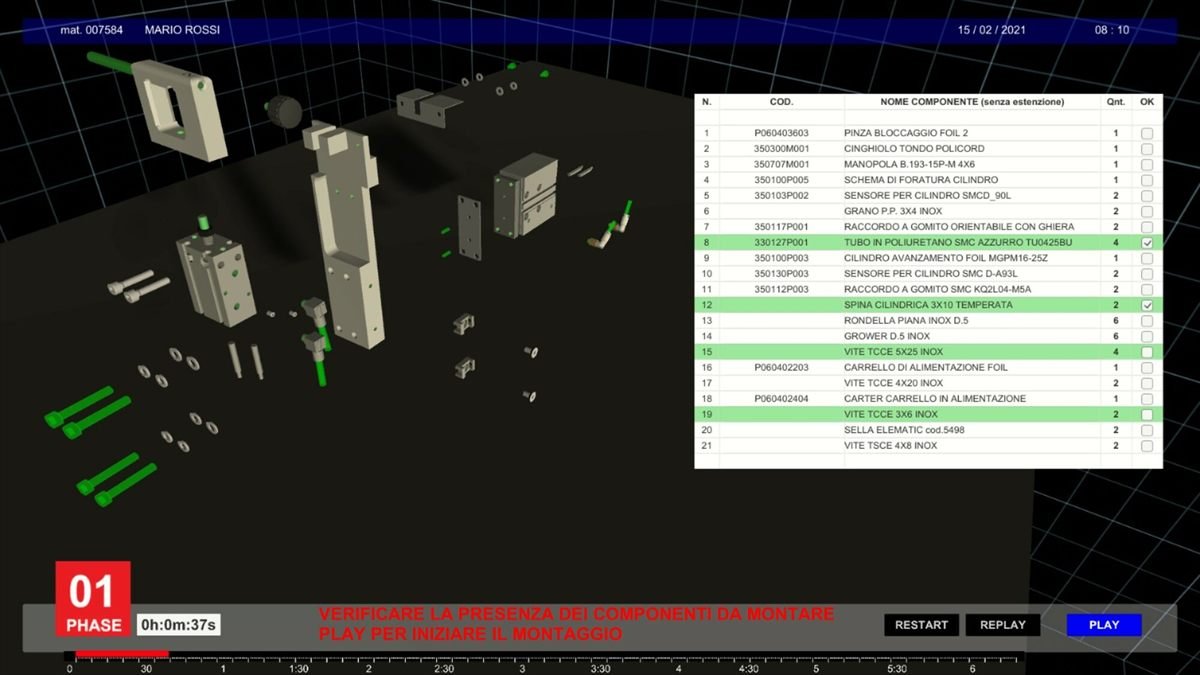
Task: Check OK for SCHEMA DI FORATURA CILINDRO
Action: [x=1147, y=180]
